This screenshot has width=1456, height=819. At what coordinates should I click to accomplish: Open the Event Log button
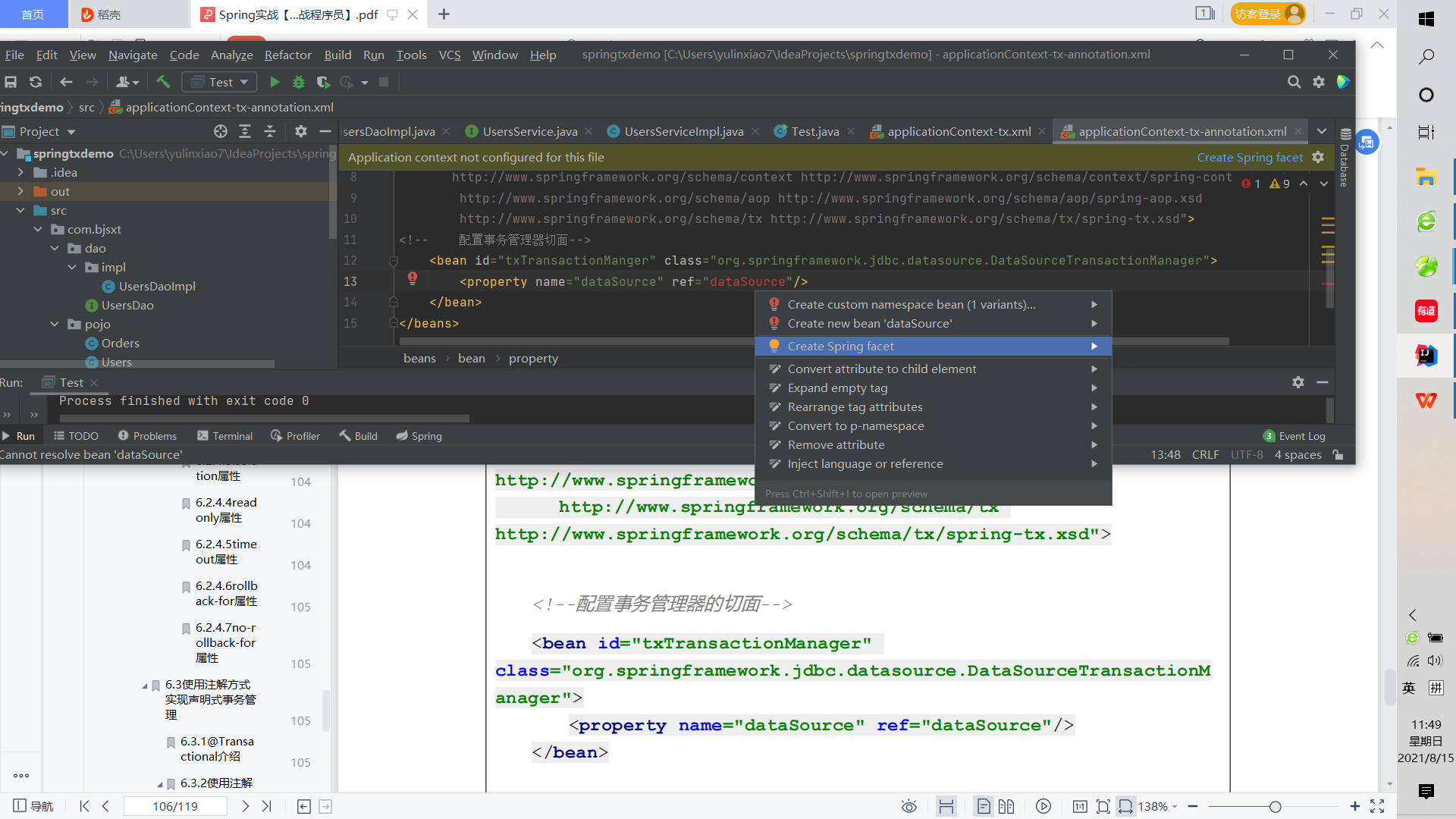click(1294, 436)
